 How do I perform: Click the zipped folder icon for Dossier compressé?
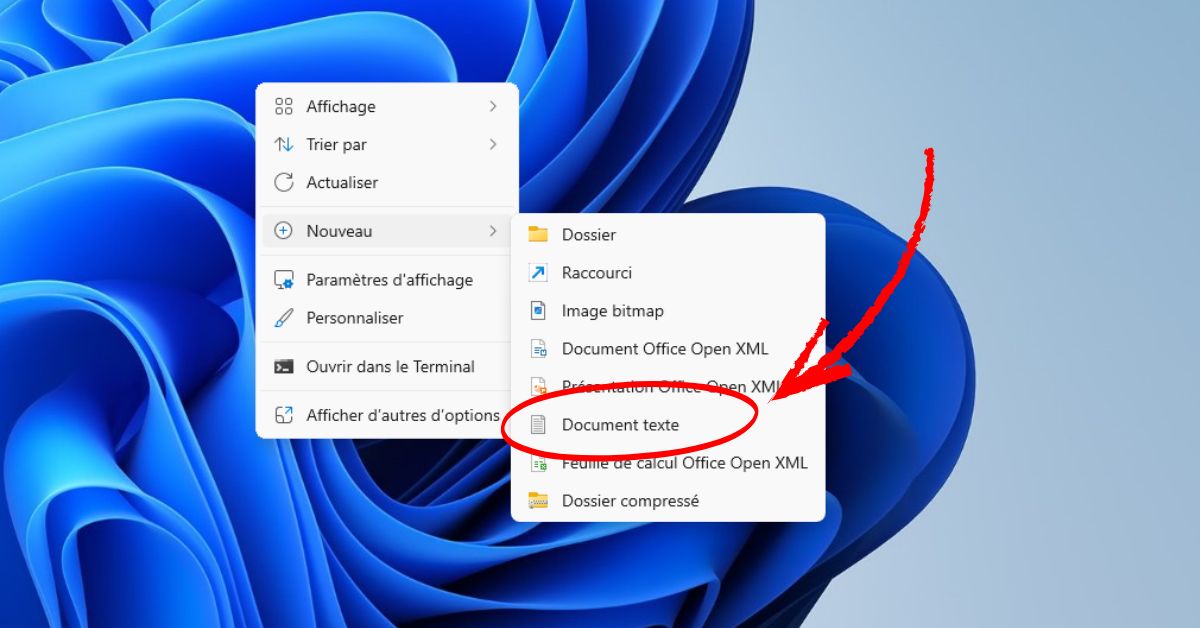pyautogui.click(x=538, y=501)
